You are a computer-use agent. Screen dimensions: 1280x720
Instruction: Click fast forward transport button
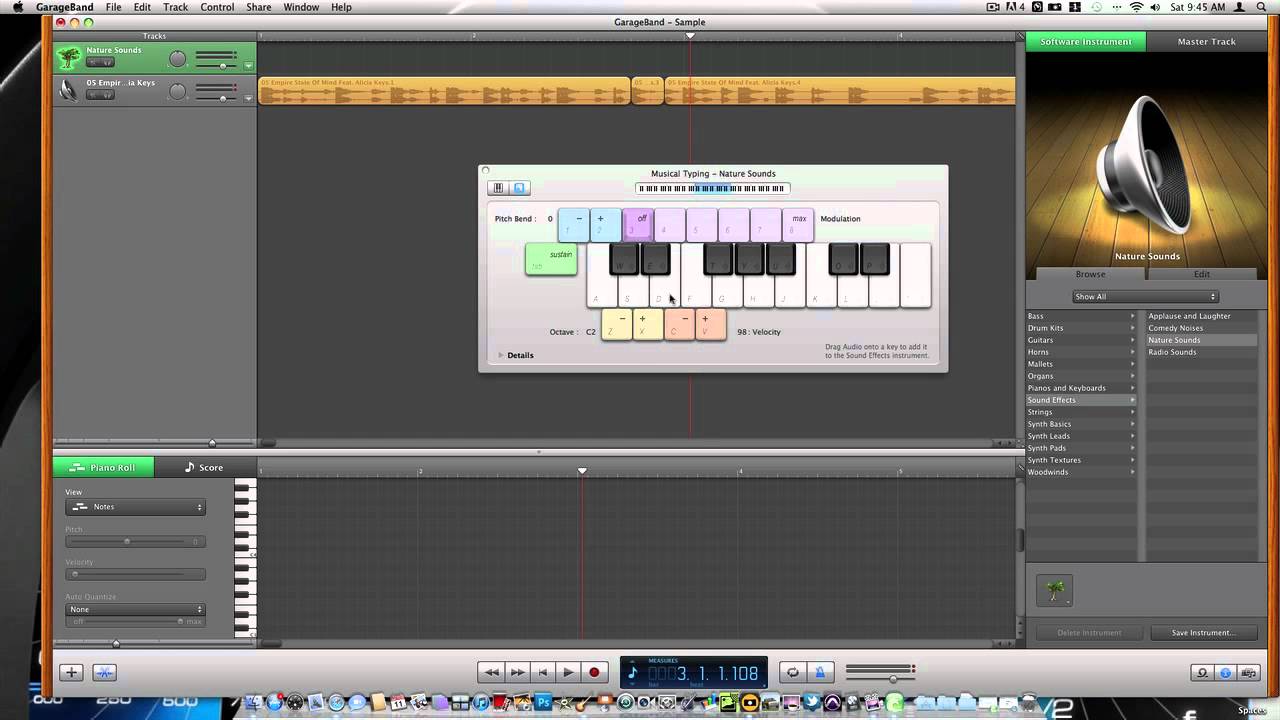coord(517,673)
